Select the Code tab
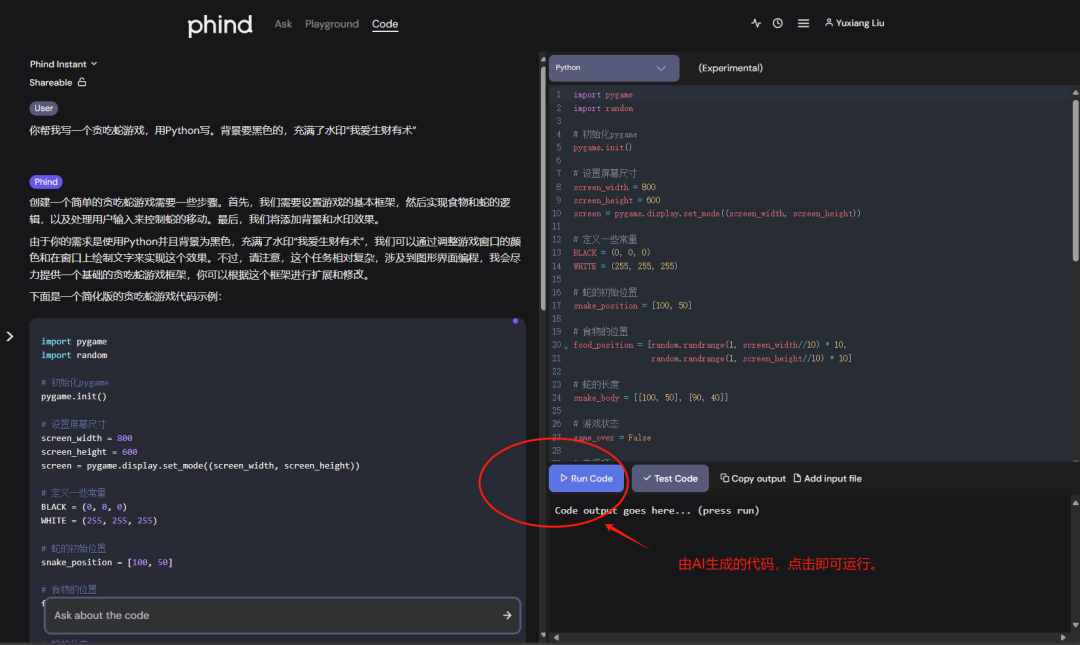Viewport: 1080px width, 645px height. [385, 23]
